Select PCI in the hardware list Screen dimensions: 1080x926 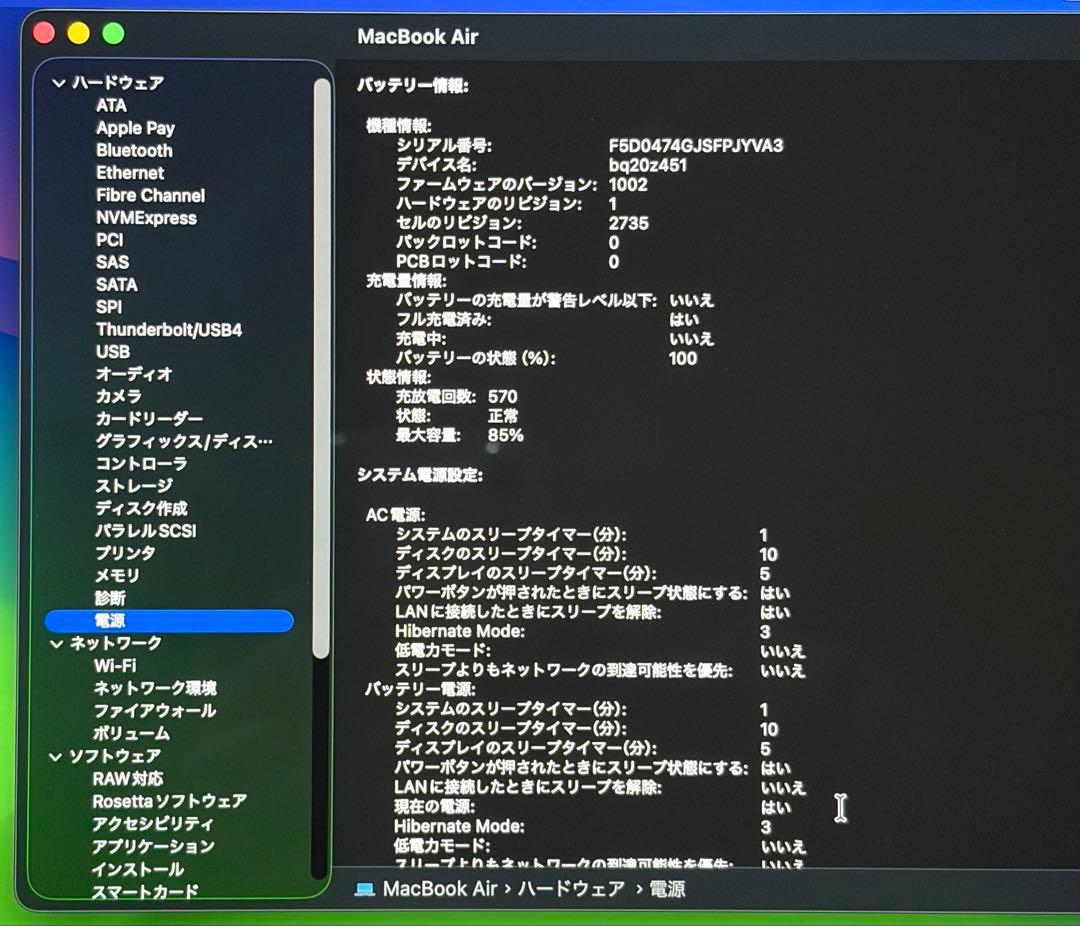tap(110, 240)
